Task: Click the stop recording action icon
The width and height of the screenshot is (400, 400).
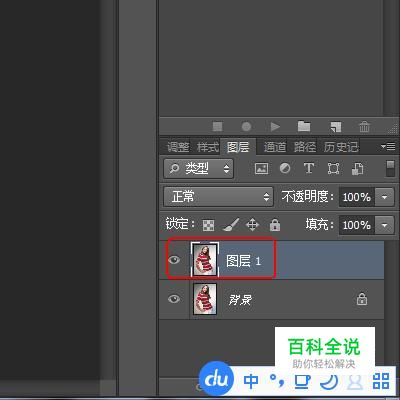Action: tap(217, 127)
